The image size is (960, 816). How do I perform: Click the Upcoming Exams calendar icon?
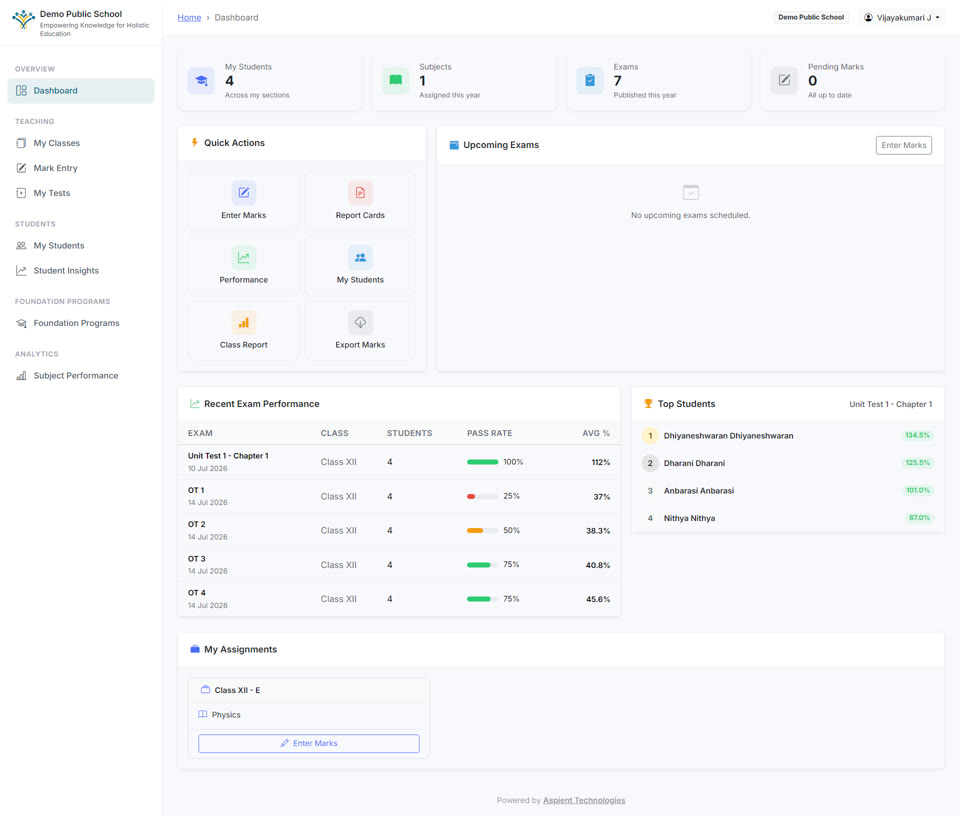(454, 145)
